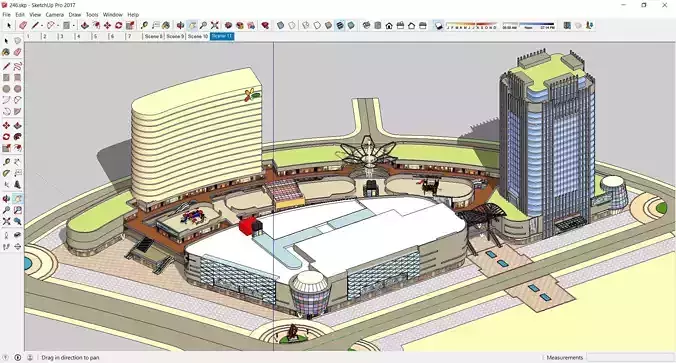The image size is (676, 363).
Task: Pick the Tape Measure tool in the top toolbar
Action: pos(144,25)
